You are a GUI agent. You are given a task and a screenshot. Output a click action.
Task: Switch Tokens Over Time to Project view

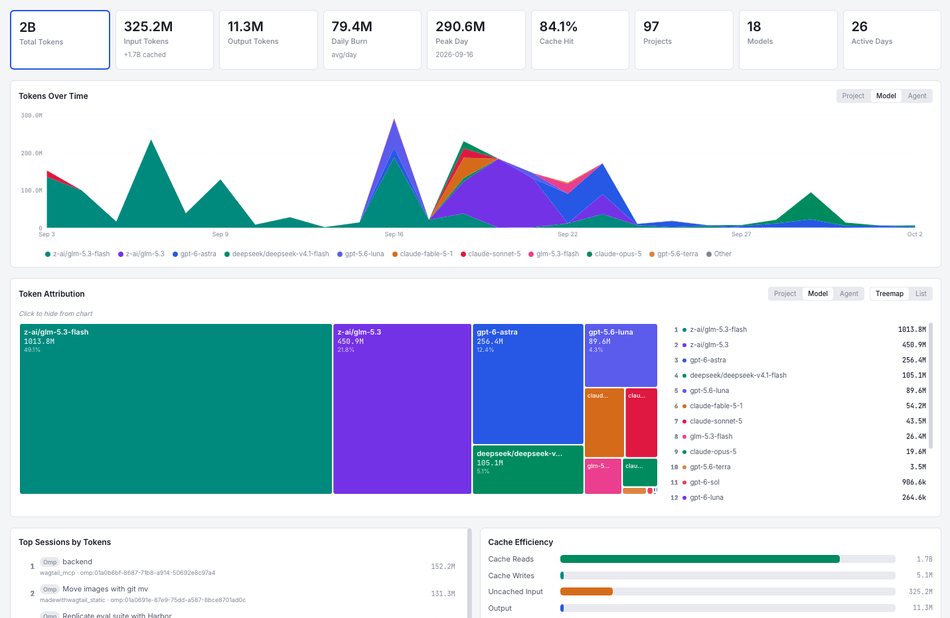853,96
